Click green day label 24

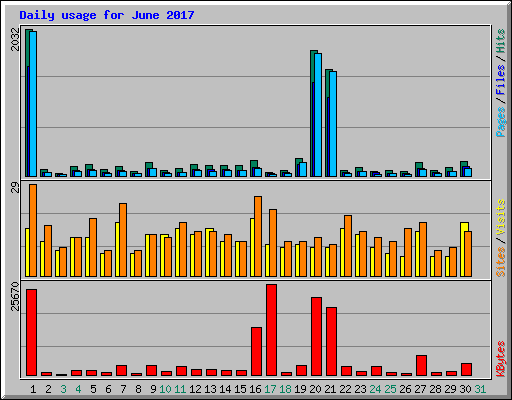click(x=375, y=389)
